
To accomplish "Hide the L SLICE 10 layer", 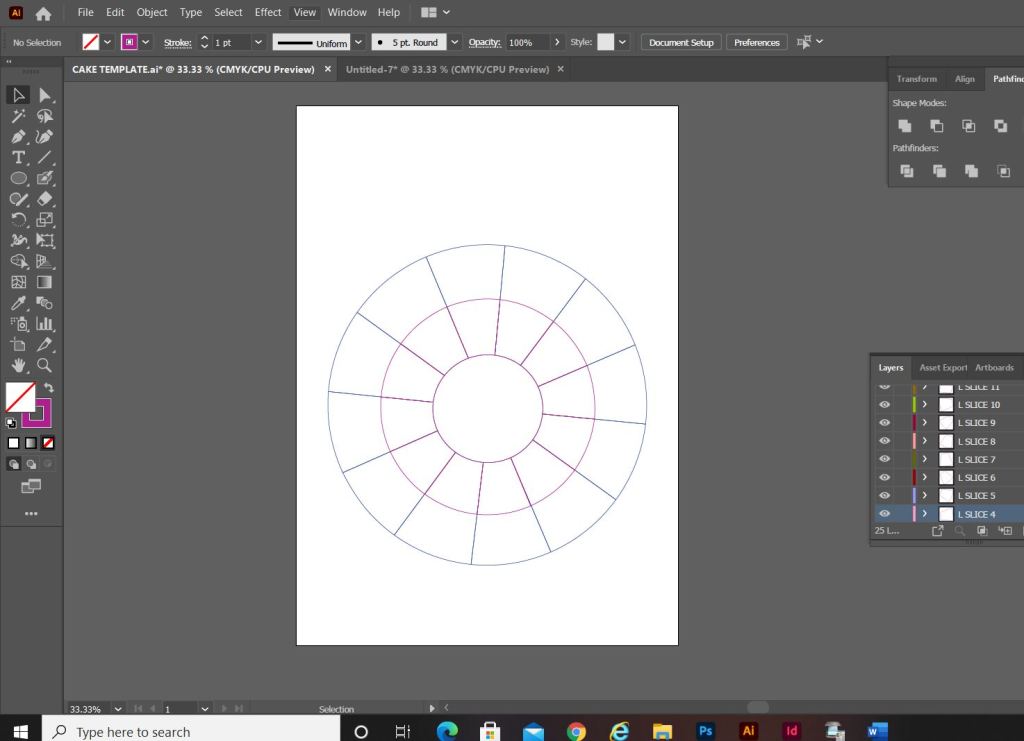I will point(884,405).
